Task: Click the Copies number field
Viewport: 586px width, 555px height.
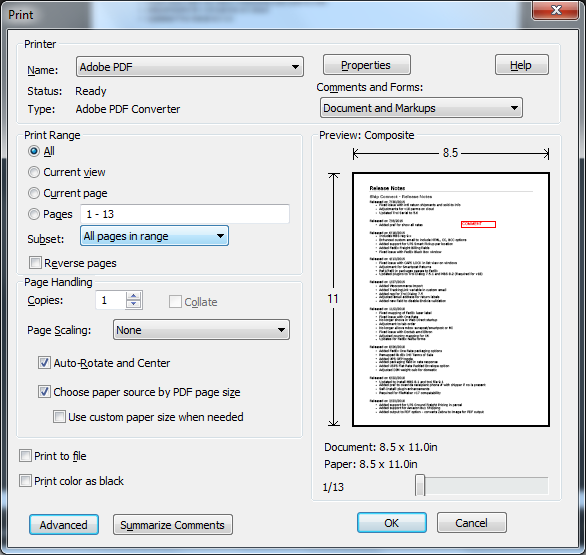Action: [x=111, y=300]
